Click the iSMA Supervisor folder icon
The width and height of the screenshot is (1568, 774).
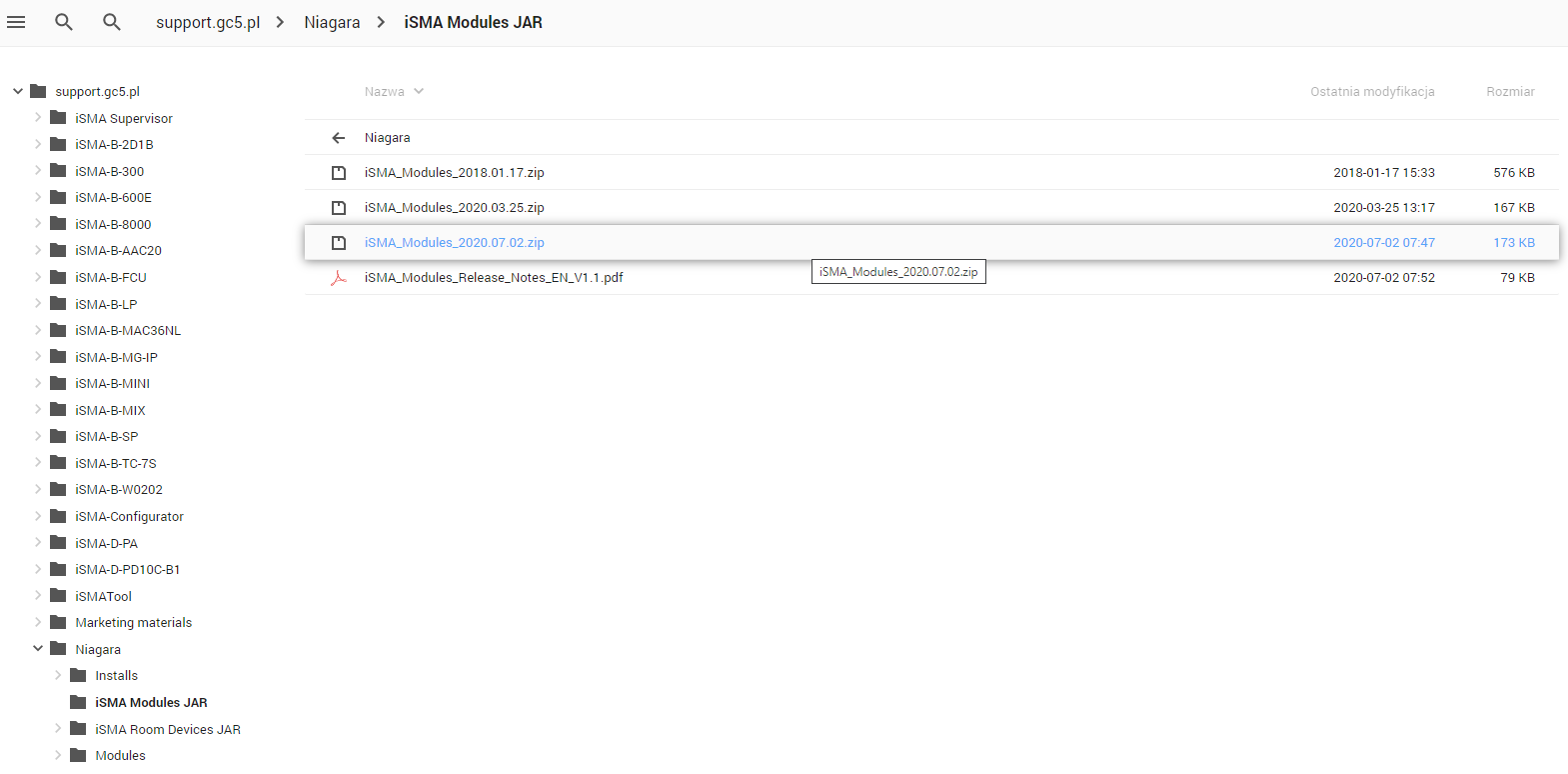(x=58, y=118)
